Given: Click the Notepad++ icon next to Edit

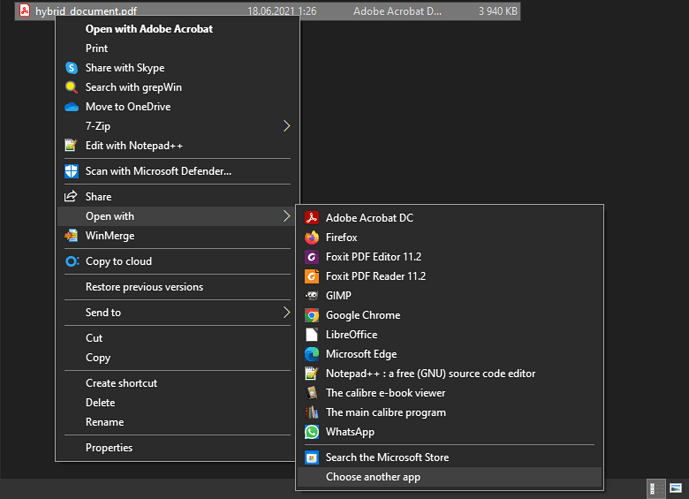Looking at the screenshot, I should coord(71,145).
